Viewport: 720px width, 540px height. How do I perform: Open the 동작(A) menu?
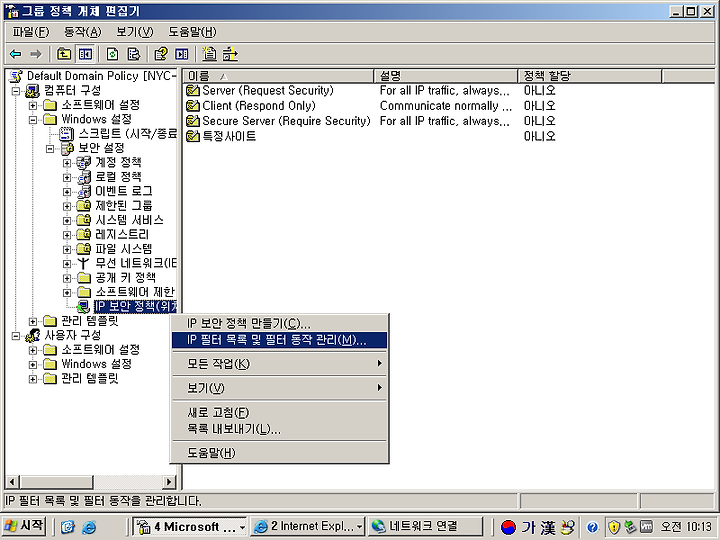point(83,32)
